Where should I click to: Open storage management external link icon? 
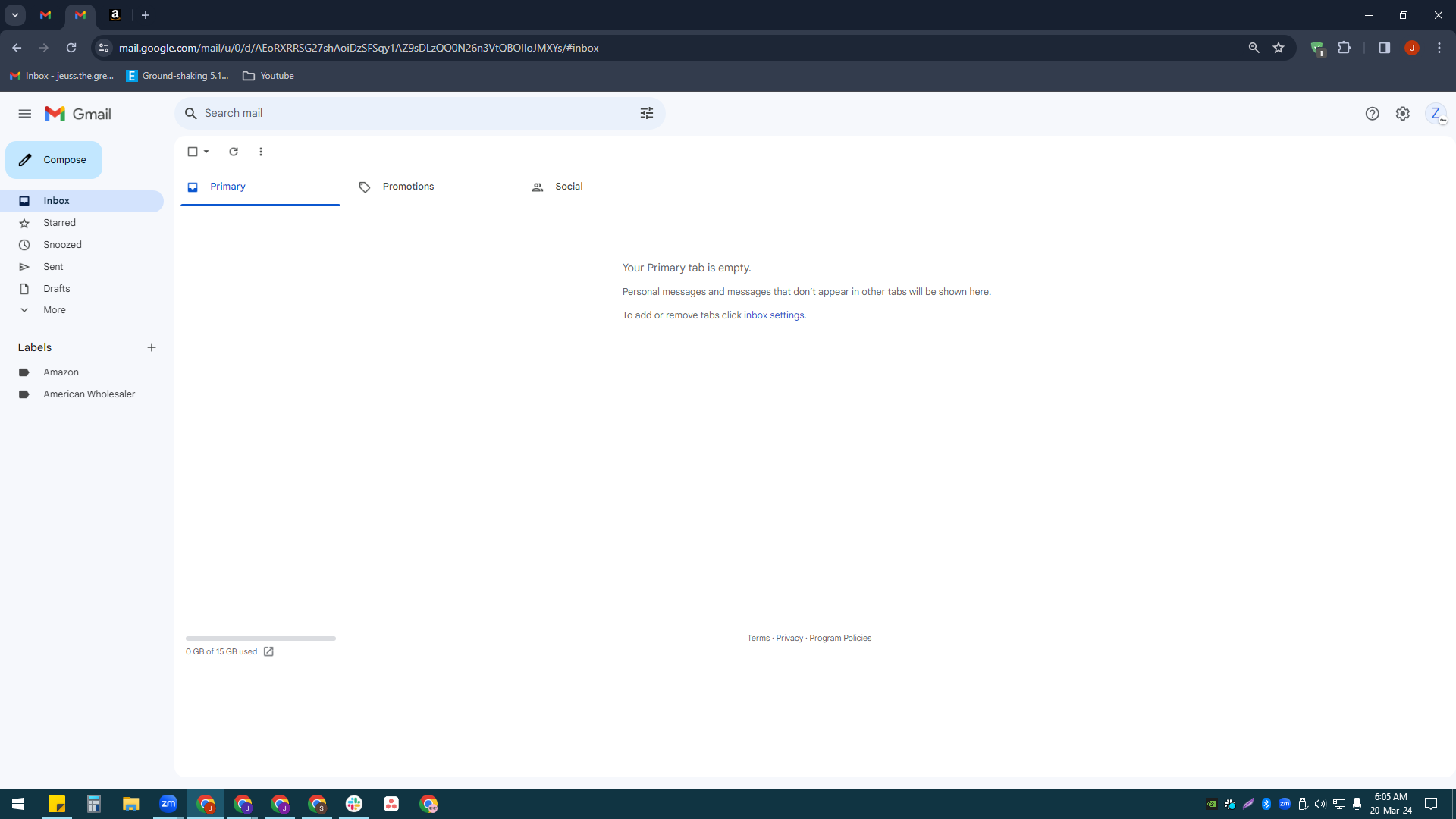(x=268, y=651)
